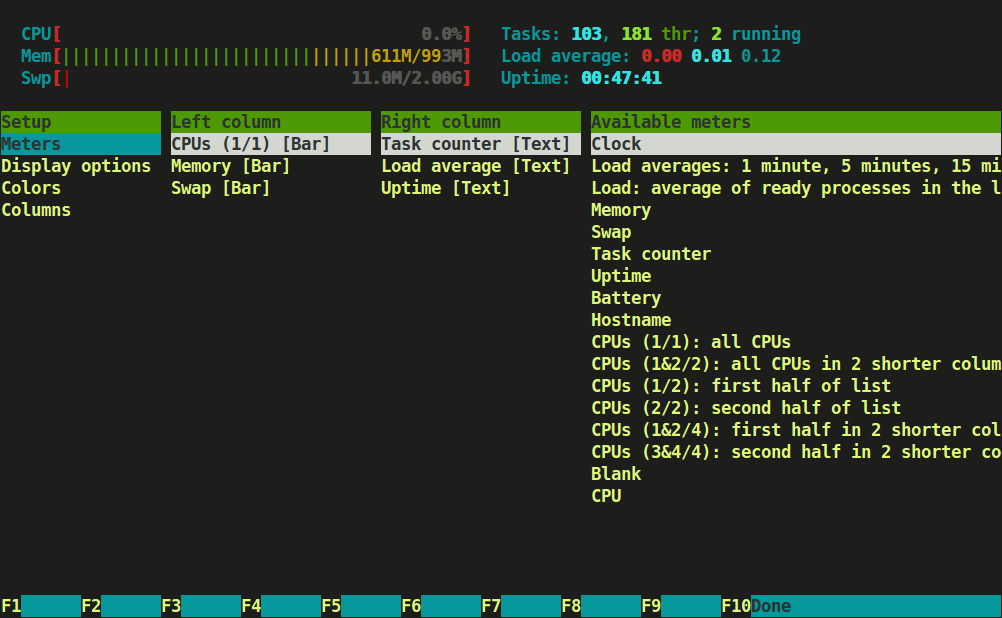Choose single CPU meter at list bottom
Image resolution: width=1002 pixels, height=618 pixels.
click(x=606, y=496)
